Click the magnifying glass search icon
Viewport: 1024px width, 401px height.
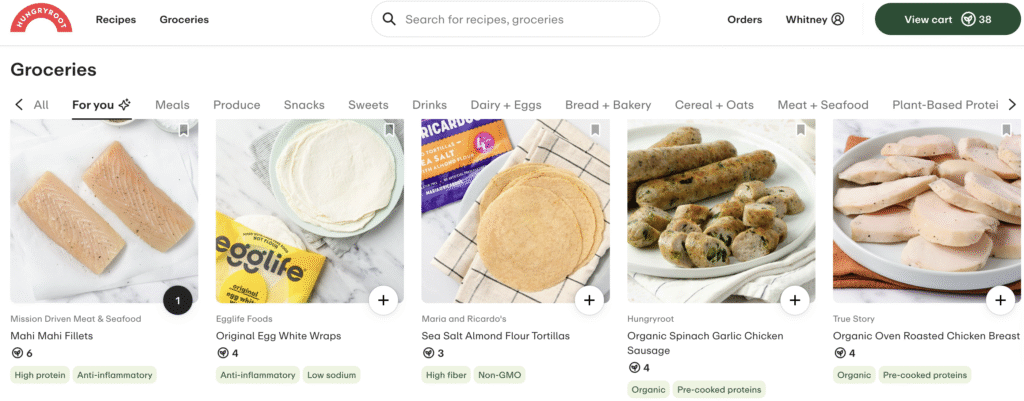click(389, 19)
